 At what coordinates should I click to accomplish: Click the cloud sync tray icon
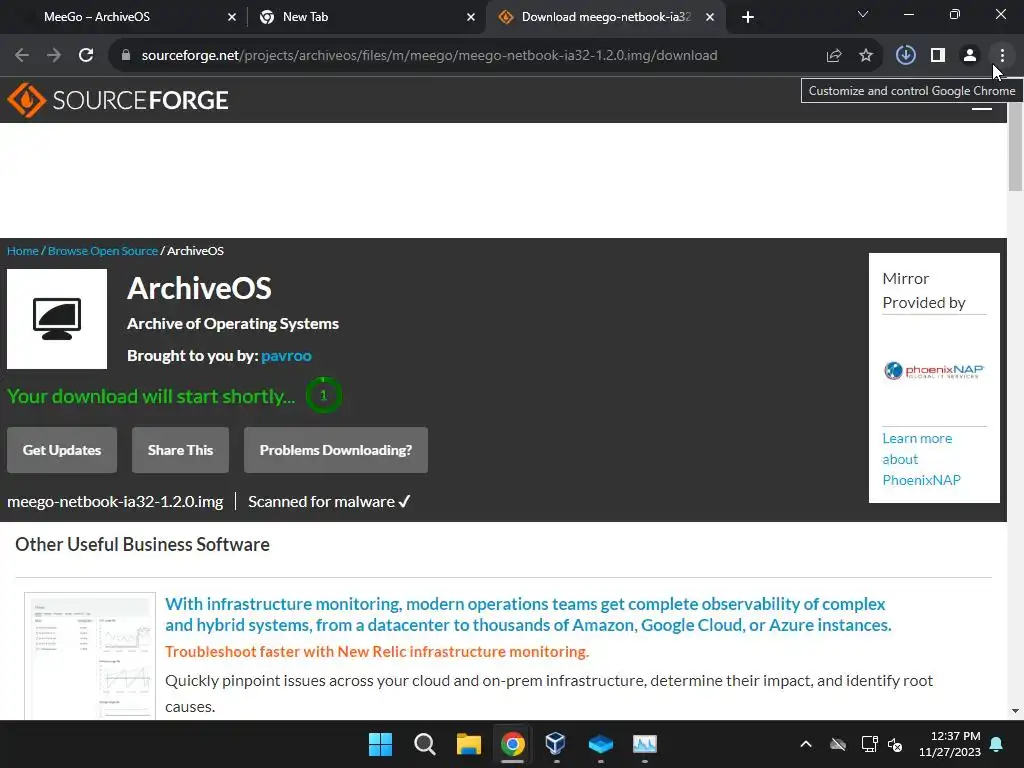point(838,744)
